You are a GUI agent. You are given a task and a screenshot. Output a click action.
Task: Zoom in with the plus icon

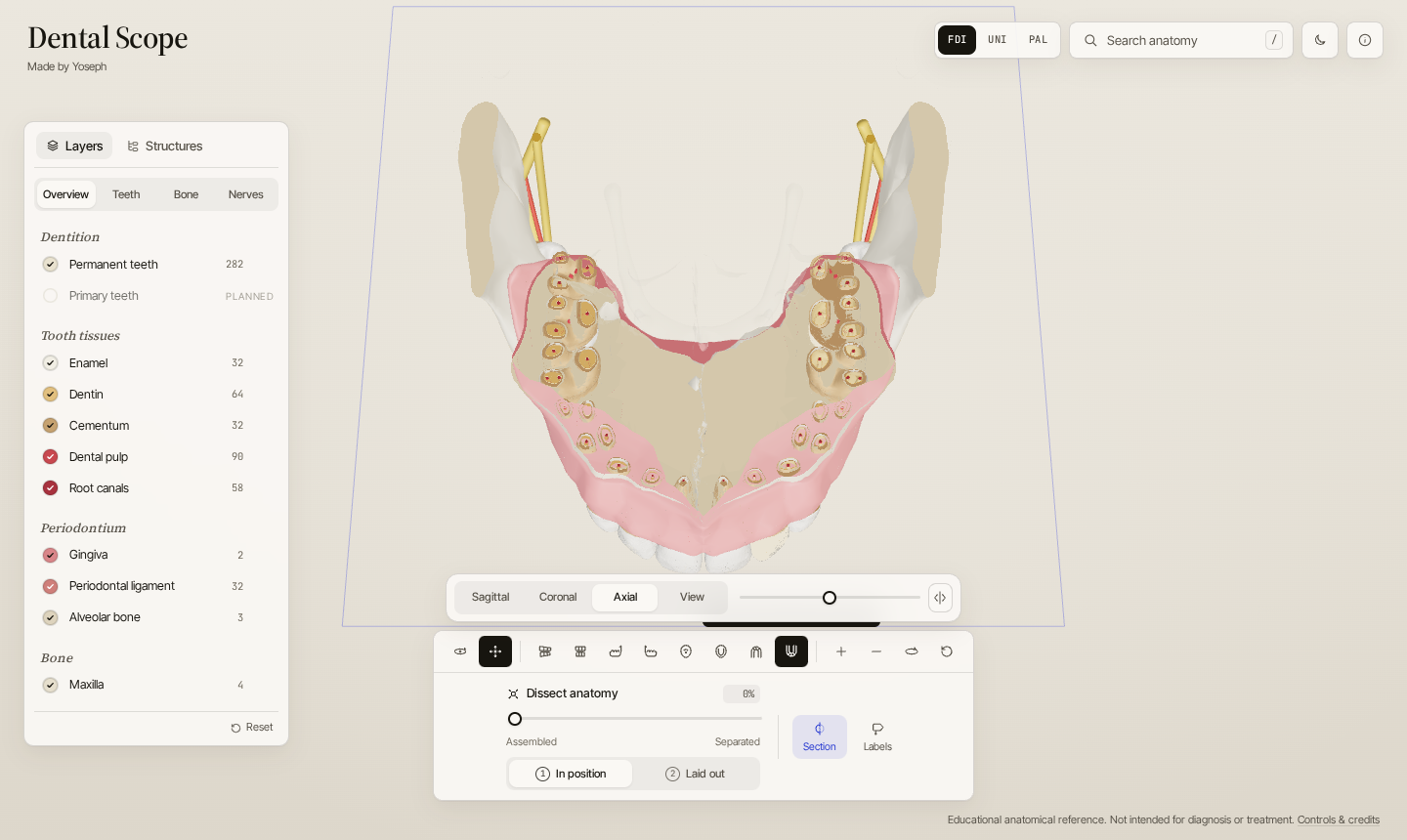[841, 651]
